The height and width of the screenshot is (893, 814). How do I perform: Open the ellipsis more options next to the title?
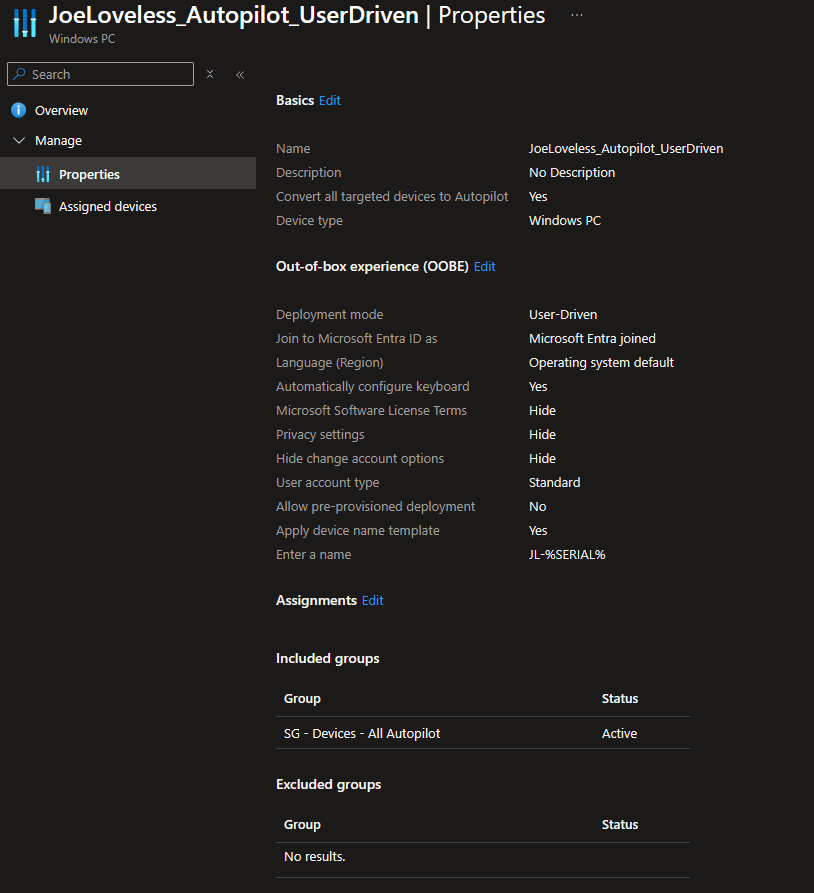point(576,16)
